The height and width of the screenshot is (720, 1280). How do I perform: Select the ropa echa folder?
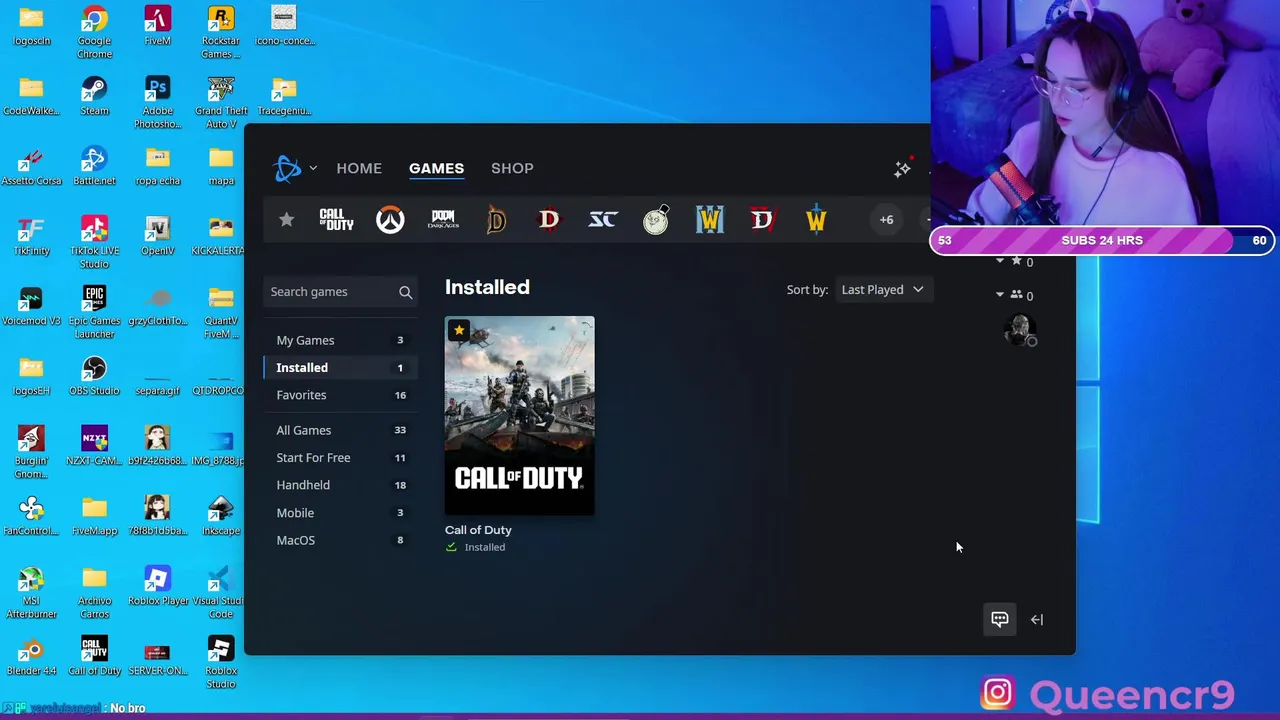tap(157, 167)
